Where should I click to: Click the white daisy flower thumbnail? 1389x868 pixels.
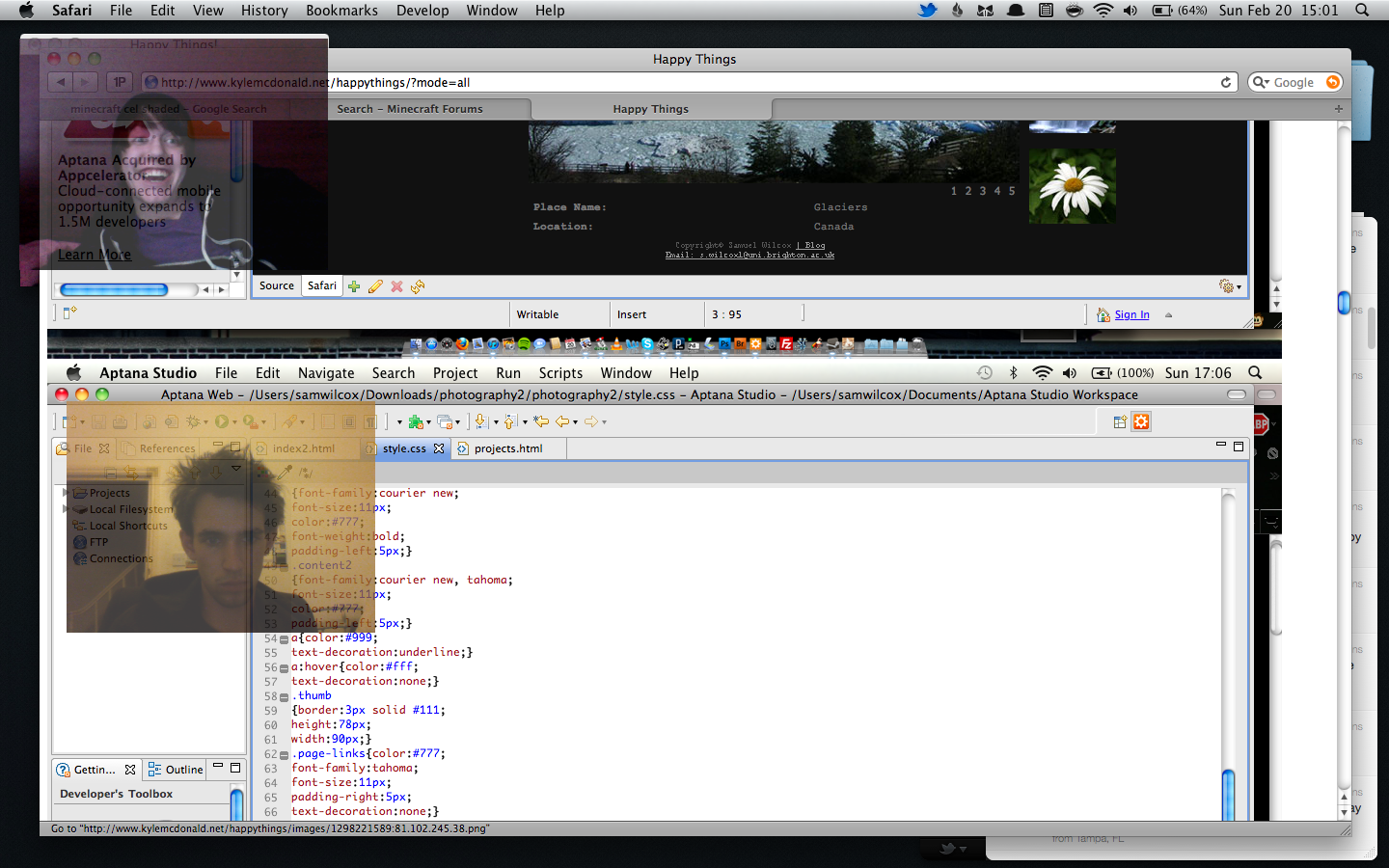tap(1072, 186)
